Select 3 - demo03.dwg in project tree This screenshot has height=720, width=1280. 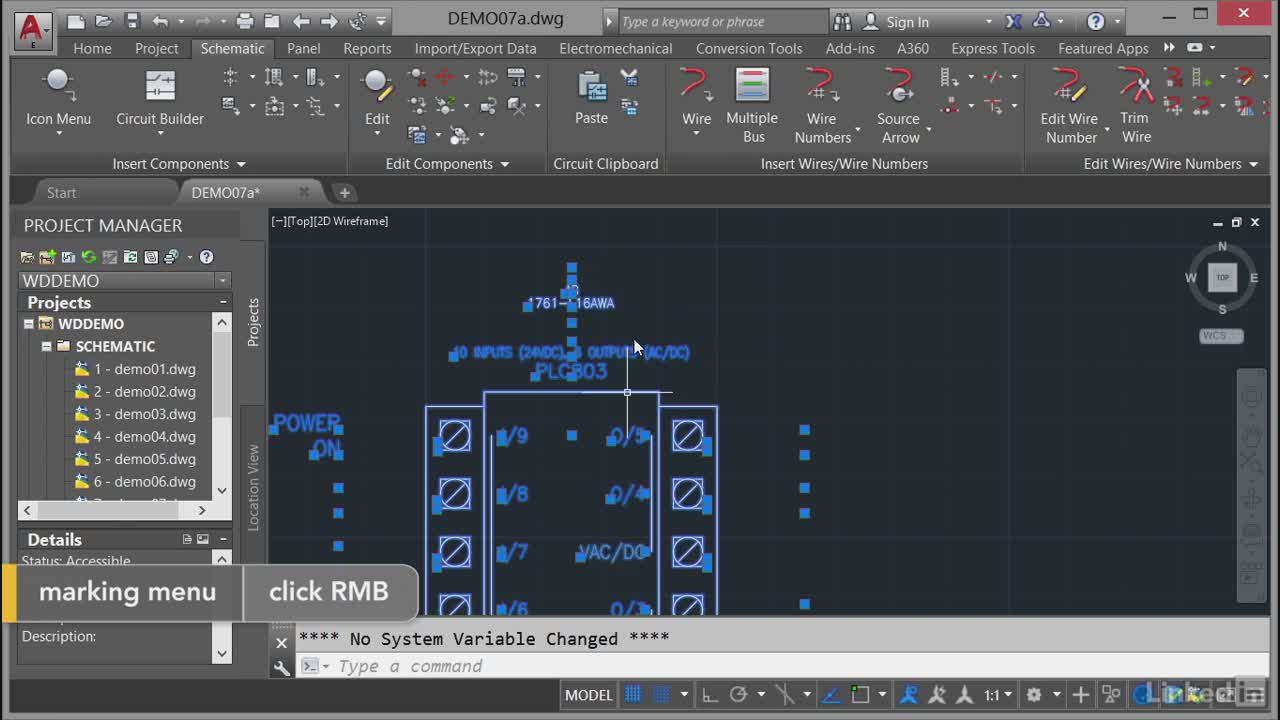pos(144,414)
